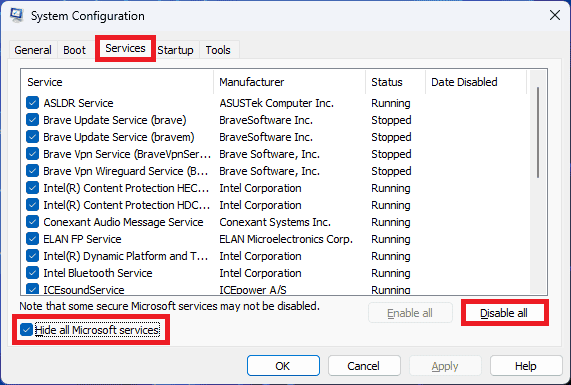The height and width of the screenshot is (385, 571).
Task: Select the Conexant Audio Message Service name
Action: [123, 222]
